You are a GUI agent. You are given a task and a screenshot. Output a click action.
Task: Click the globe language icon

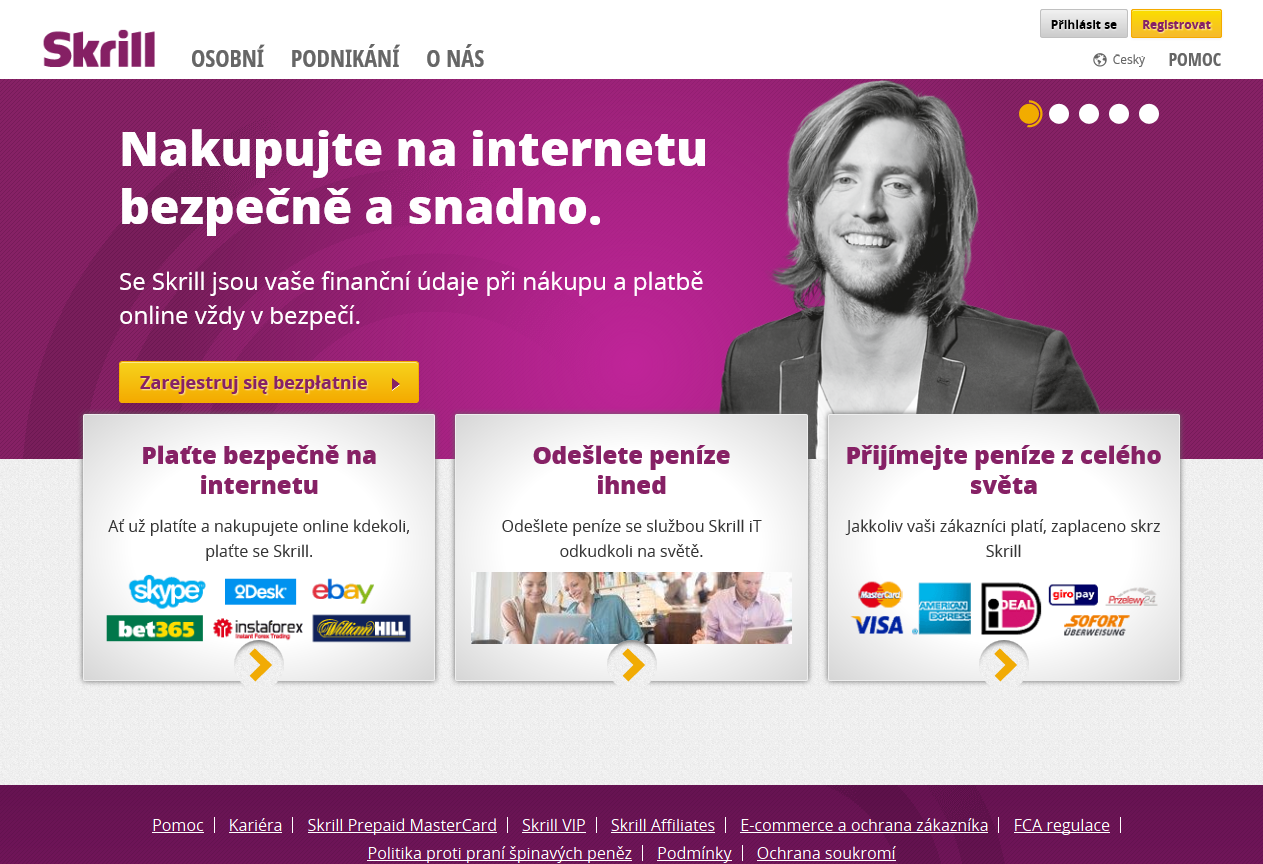1100,60
